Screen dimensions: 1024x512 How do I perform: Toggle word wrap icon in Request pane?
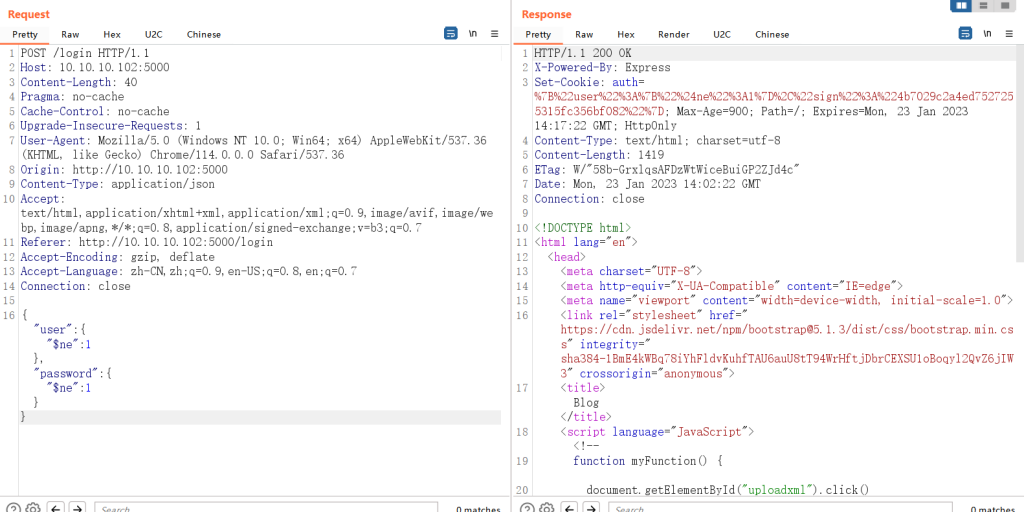point(451,33)
